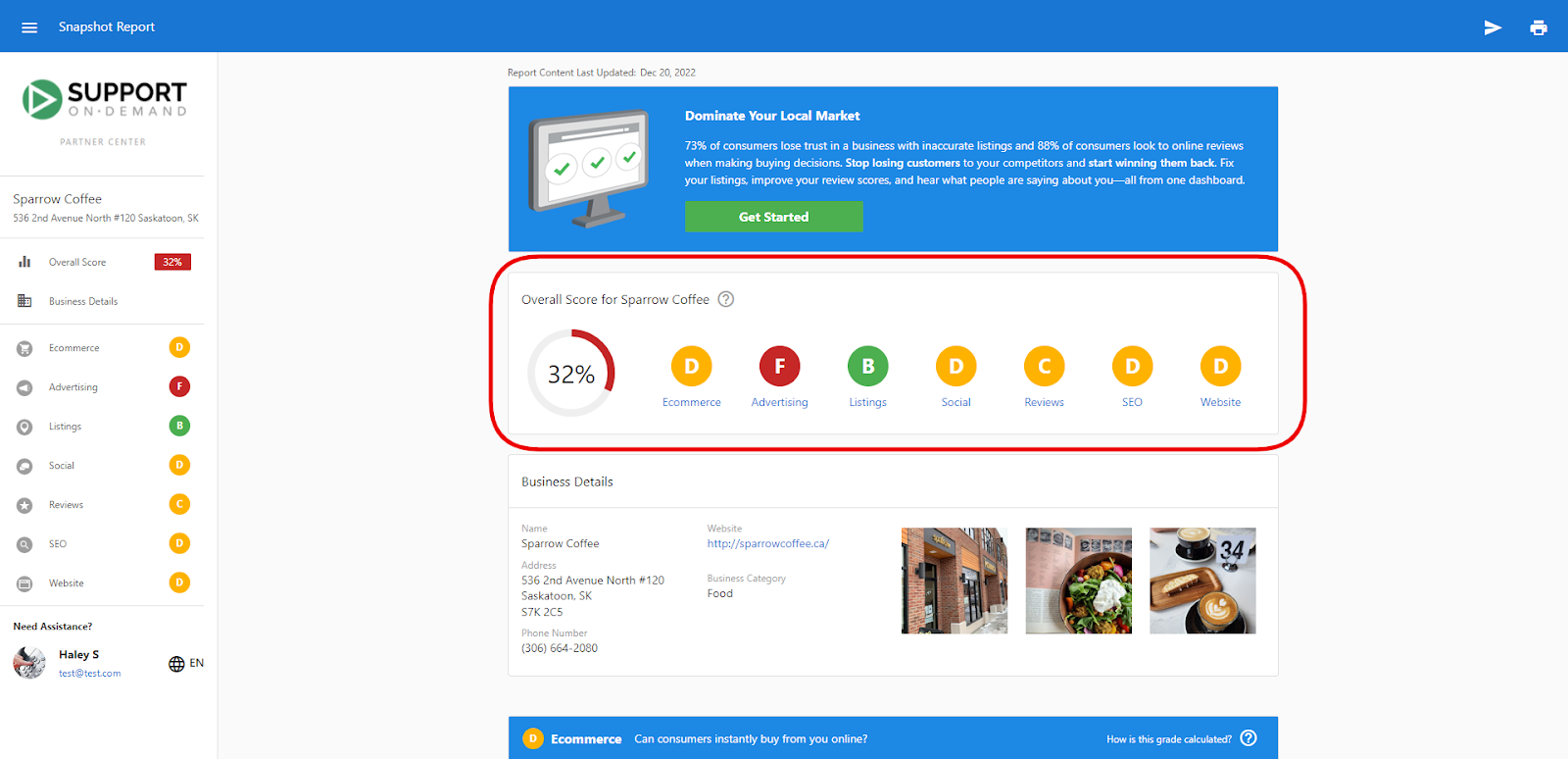Click the 32% overall score progress ring
1568x759 pixels.
571,374
